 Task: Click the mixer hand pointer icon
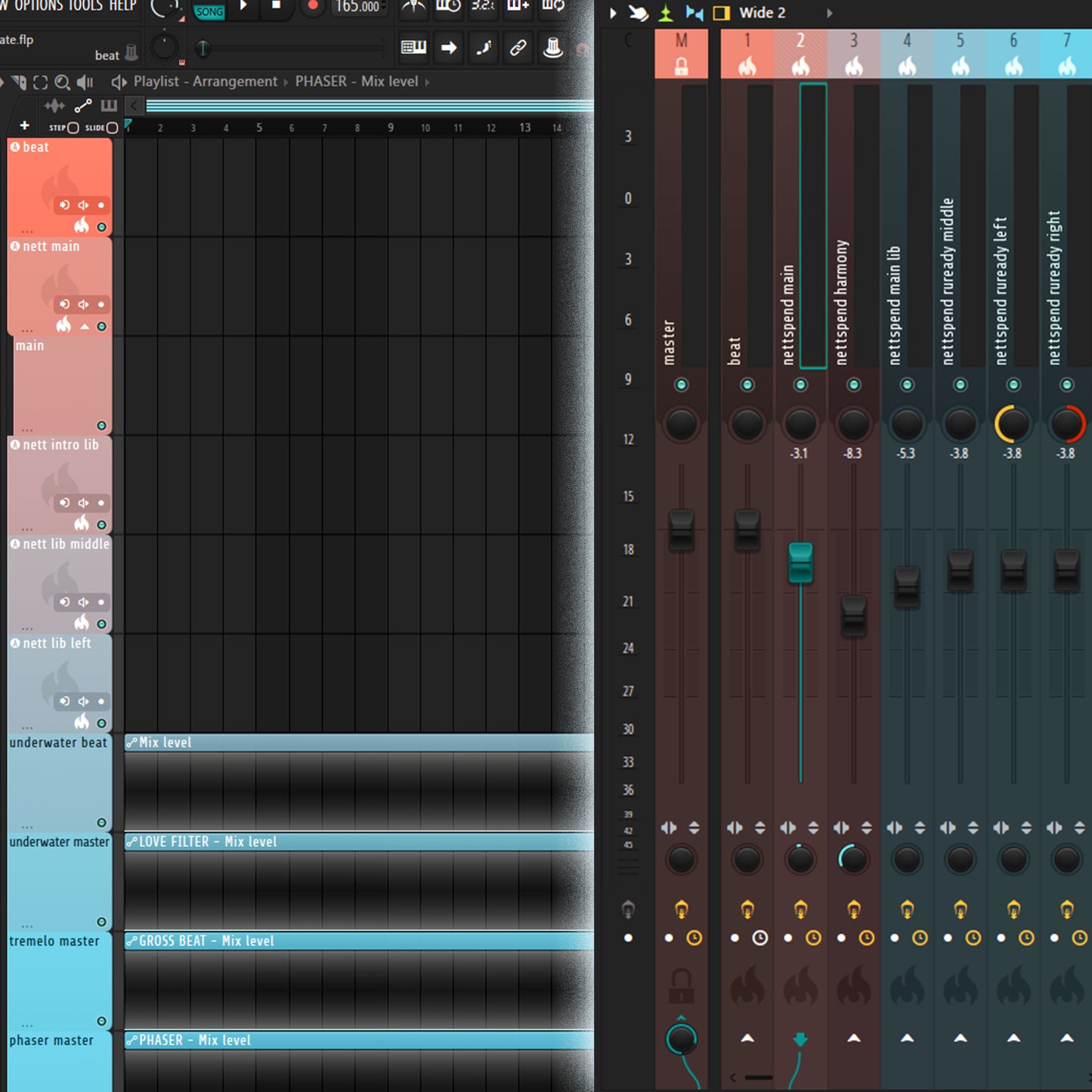pos(639,13)
